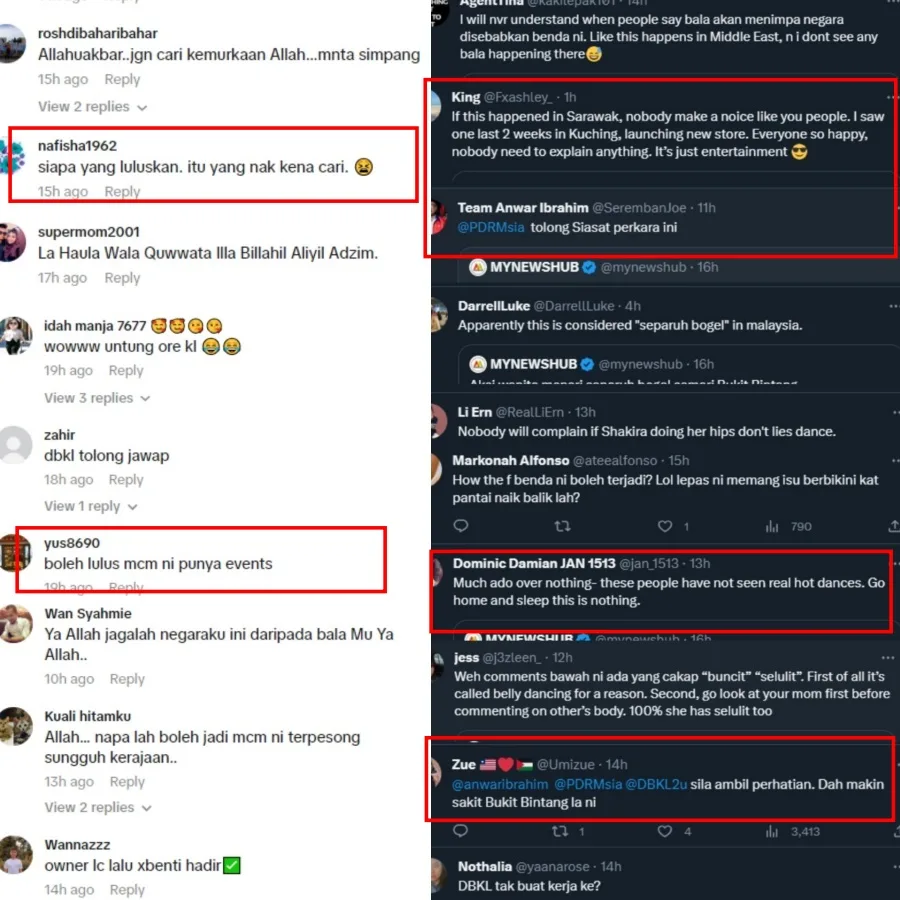Click retweet icon under Markonah Alfonso's tweet

pos(562,526)
